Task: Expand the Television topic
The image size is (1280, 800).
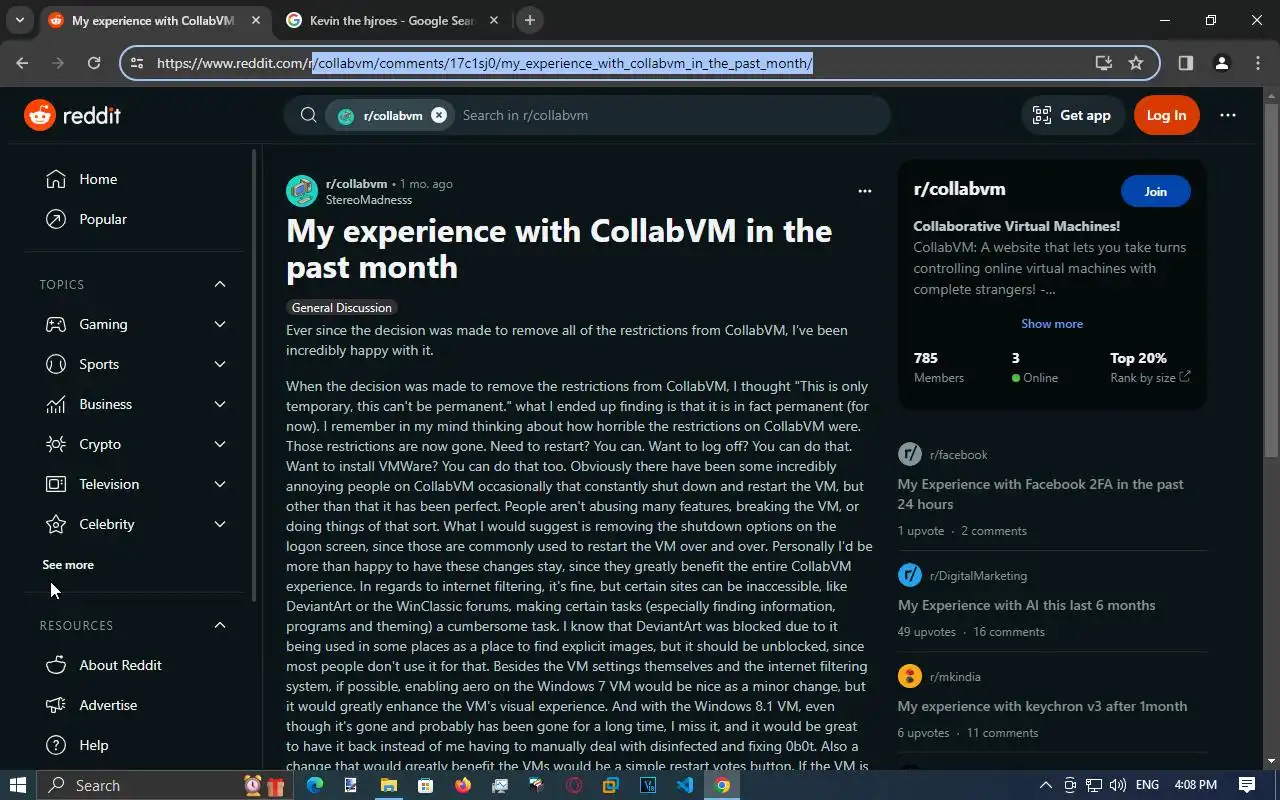Action: click(220, 484)
